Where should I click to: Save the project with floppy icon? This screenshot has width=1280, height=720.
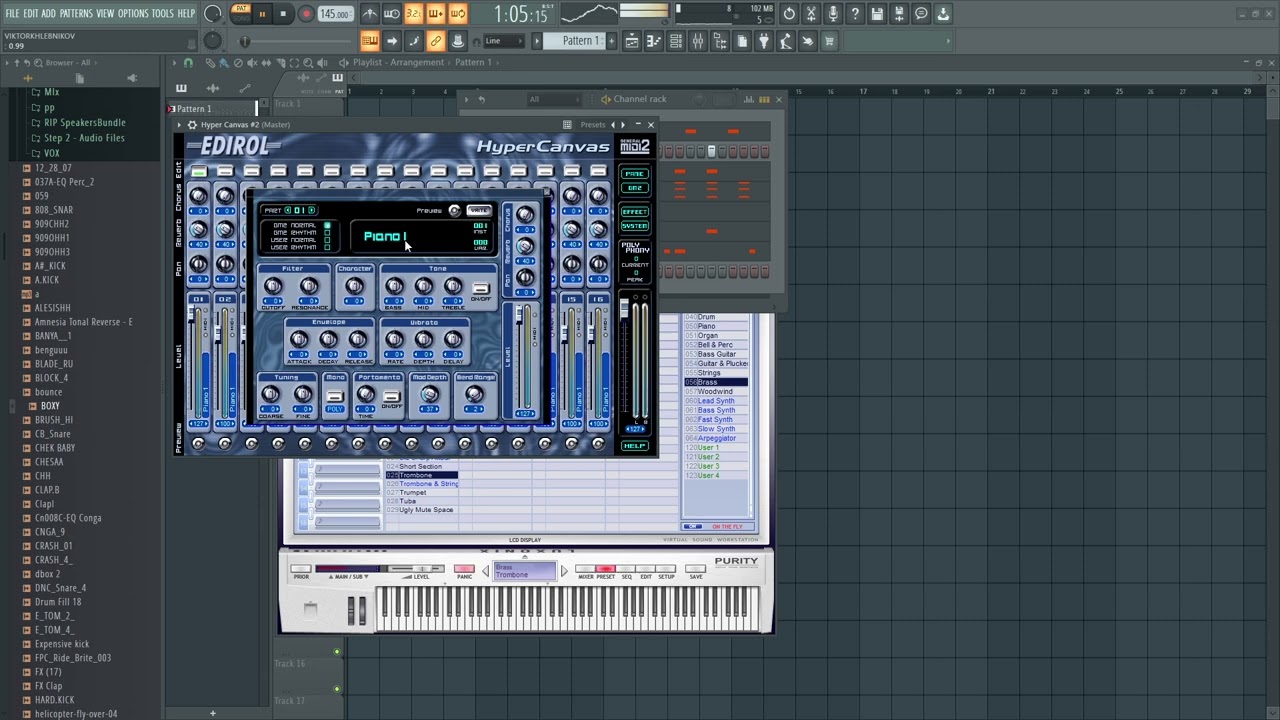(877, 14)
